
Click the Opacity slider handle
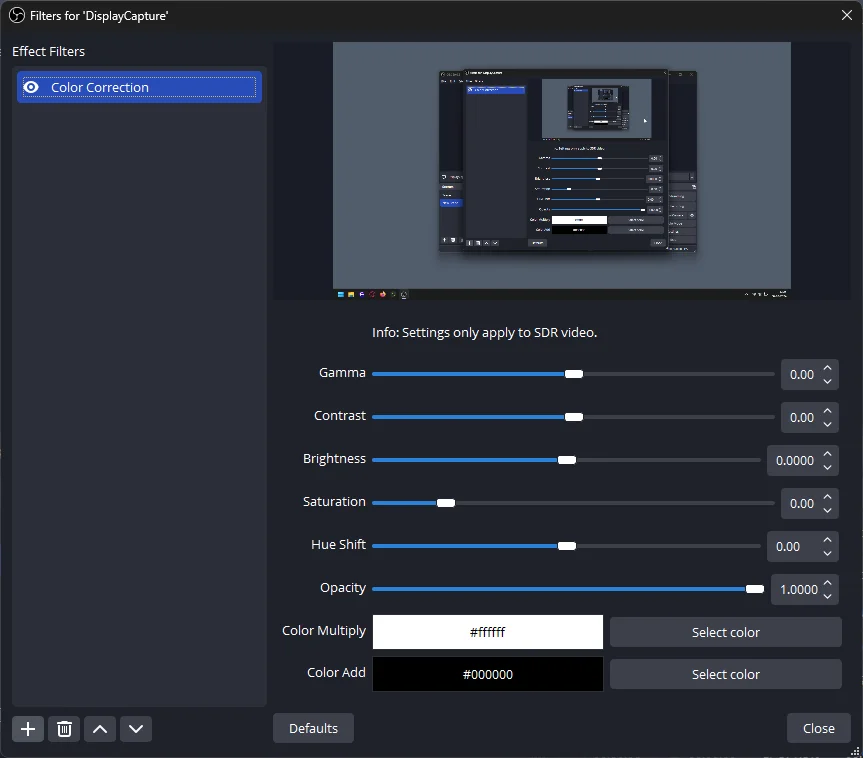pyautogui.click(x=755, y=589)
